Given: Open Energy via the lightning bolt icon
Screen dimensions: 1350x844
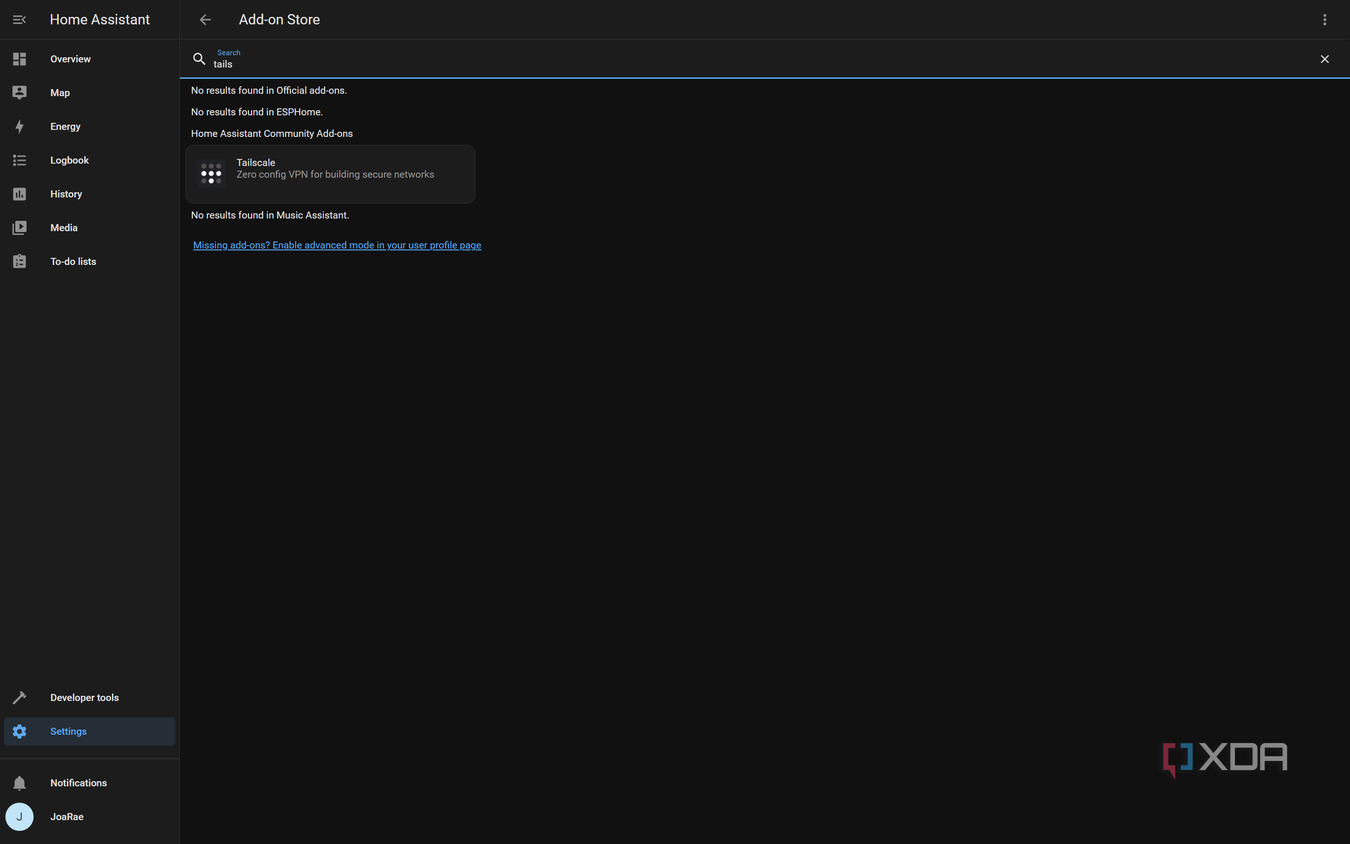Looking at the screenshot, I should point(19,127).
